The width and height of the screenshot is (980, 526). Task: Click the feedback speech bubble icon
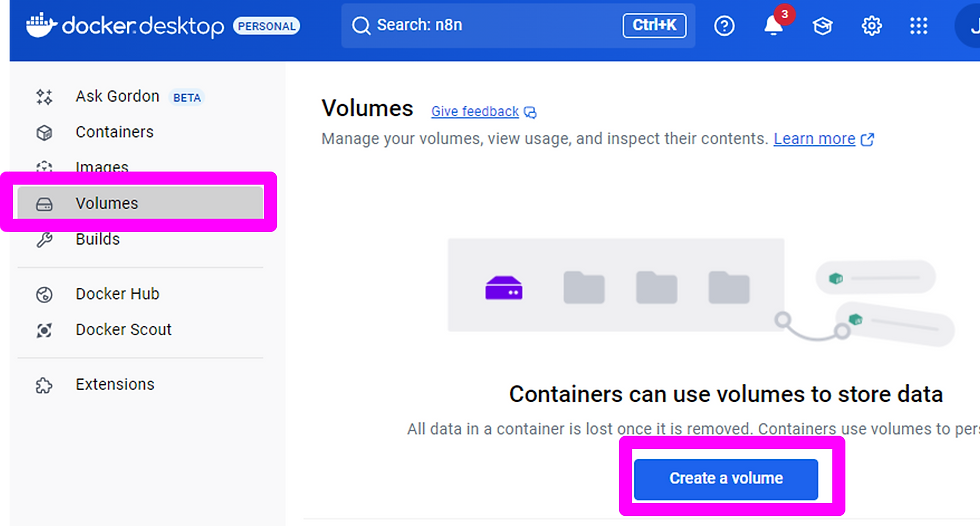530,112
